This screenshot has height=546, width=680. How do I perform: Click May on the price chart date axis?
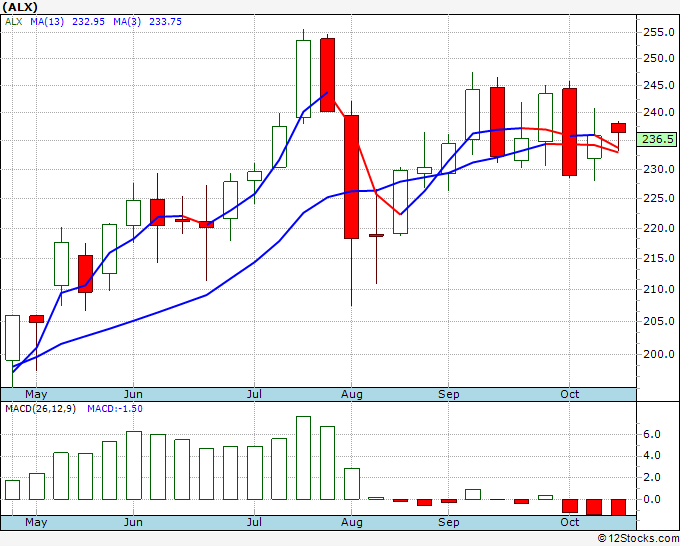coord(36,394)
